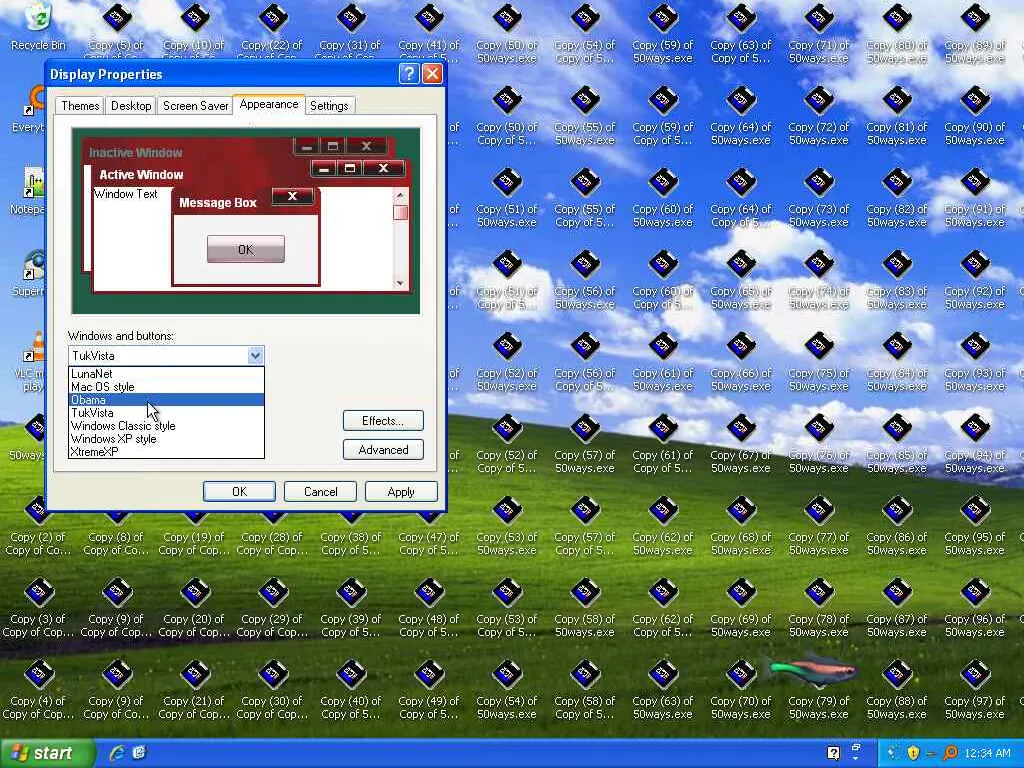The width and height of the screenshot is (1024, 768).
Task: Select the Copy (88) of 50ways.exe icon
Action: coord(897,689)
